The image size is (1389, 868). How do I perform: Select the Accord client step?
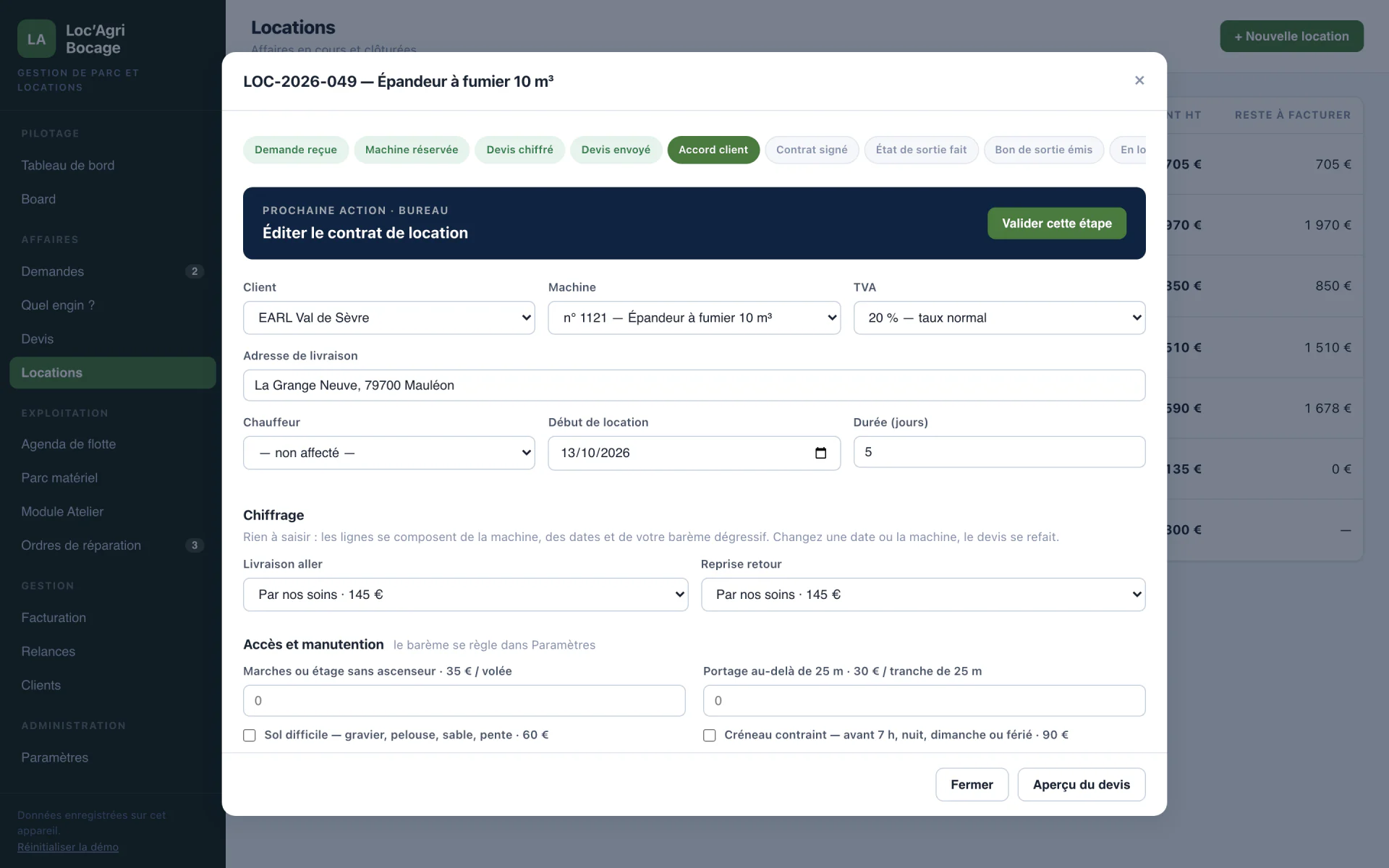713,150
